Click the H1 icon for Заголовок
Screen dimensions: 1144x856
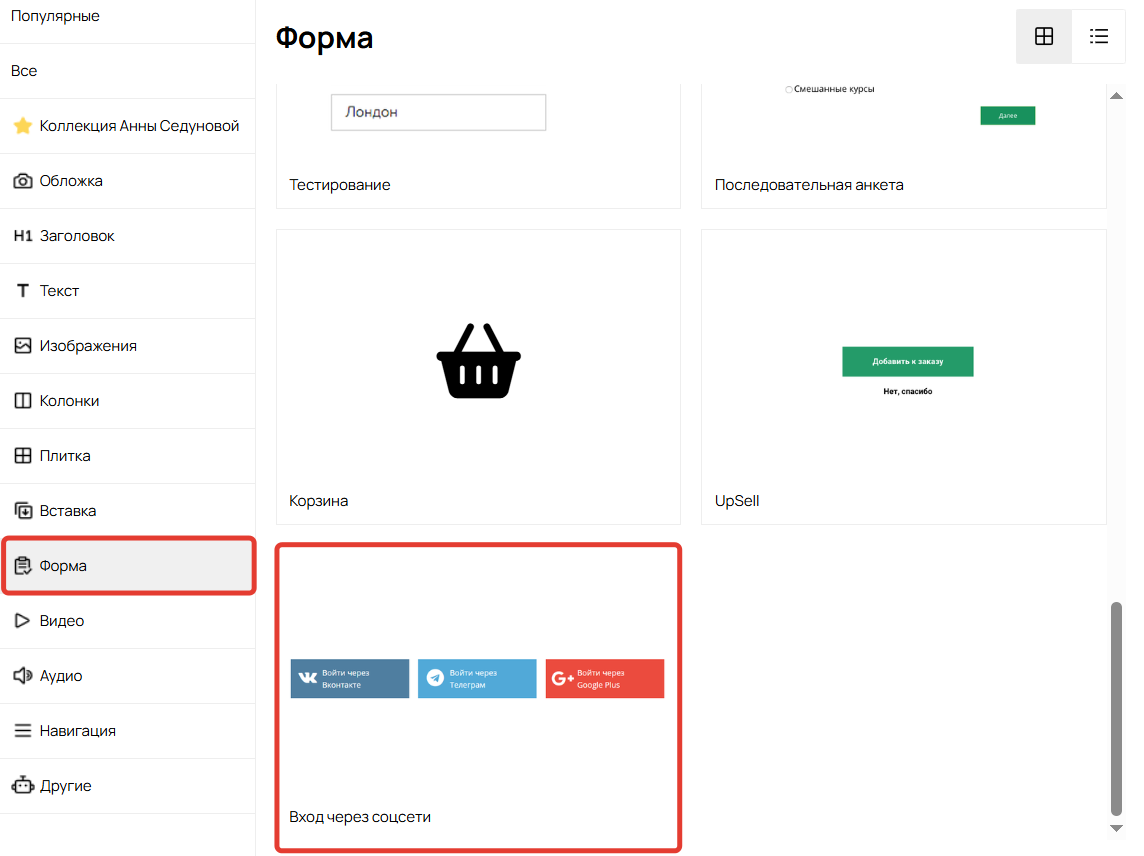tap(23, 236)
